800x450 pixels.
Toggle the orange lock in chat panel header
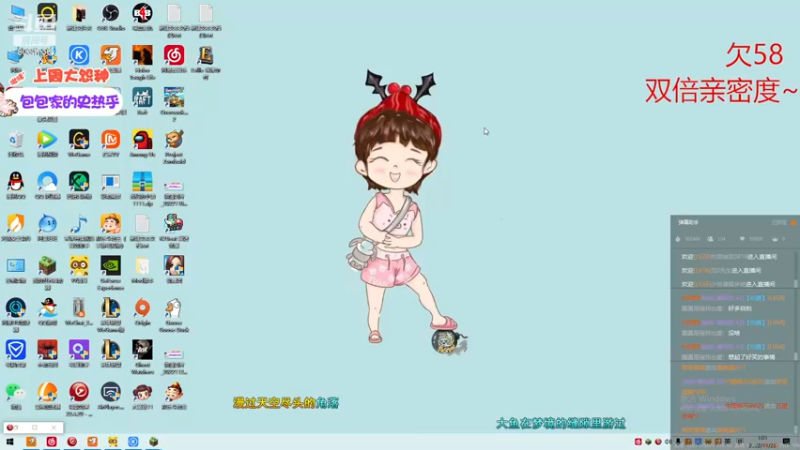793,222
